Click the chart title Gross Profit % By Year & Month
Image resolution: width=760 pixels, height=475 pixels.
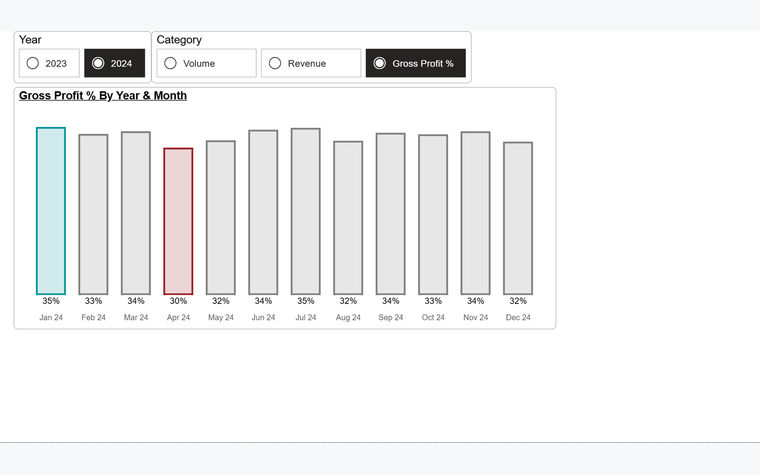103,95
